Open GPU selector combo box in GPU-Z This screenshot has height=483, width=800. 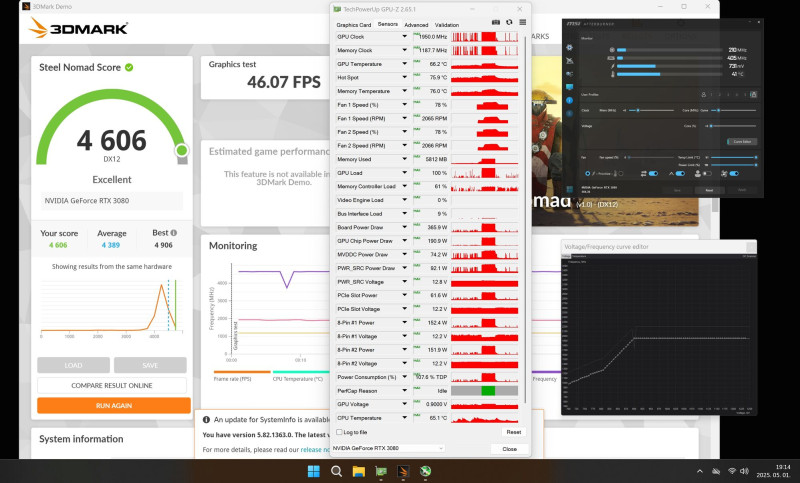388,448
